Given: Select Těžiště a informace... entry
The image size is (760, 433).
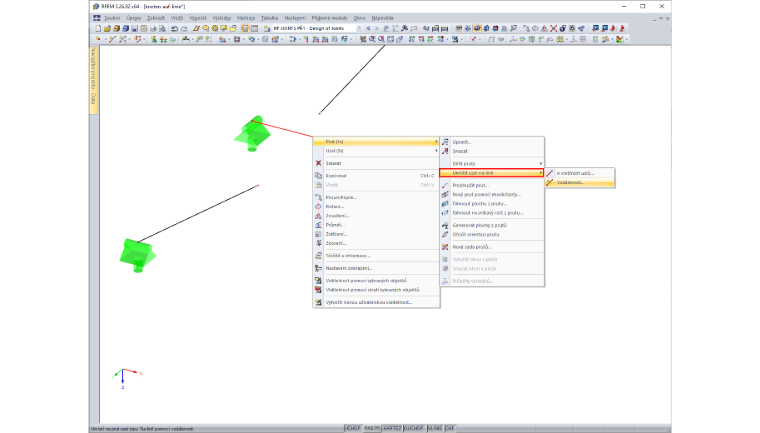Looking at the screenshot, I should (x=376, y=256).
